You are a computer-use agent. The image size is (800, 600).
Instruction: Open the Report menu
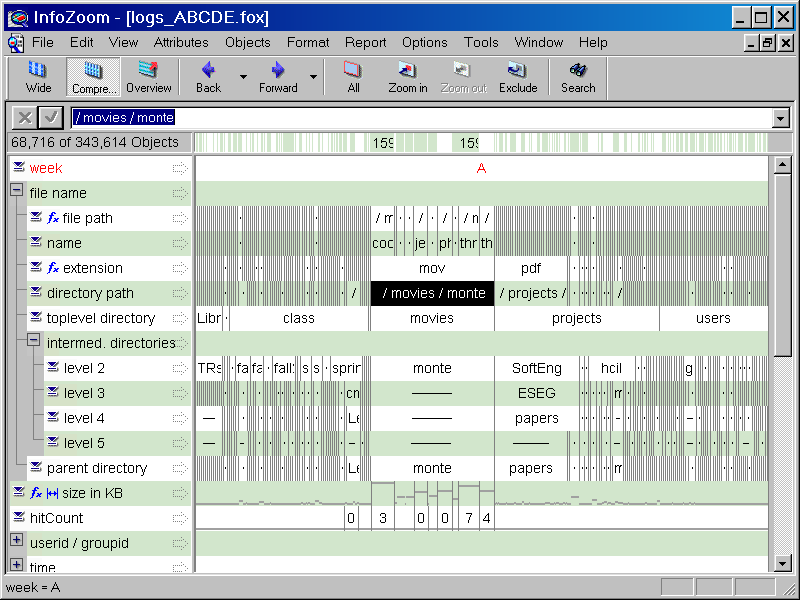365,43
